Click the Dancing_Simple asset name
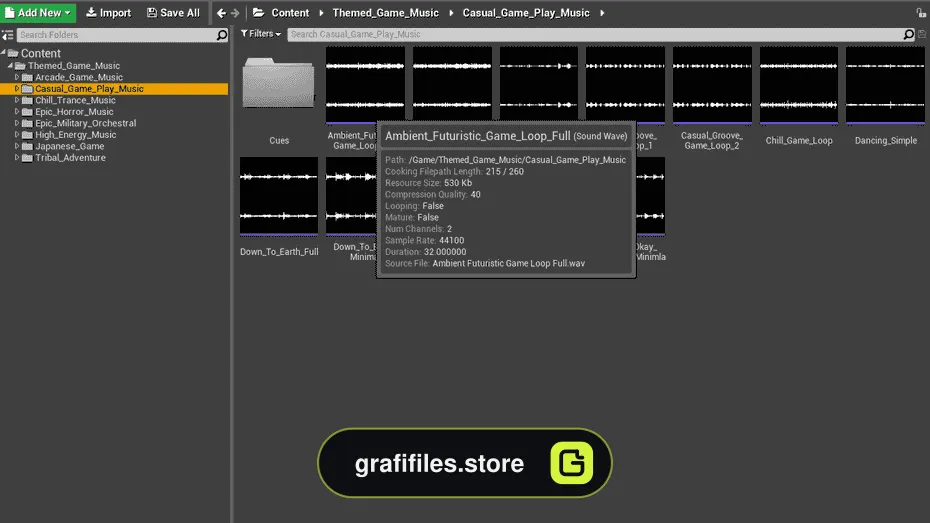The width and height of the screenshot is (930, 523). tap(886, 141)
